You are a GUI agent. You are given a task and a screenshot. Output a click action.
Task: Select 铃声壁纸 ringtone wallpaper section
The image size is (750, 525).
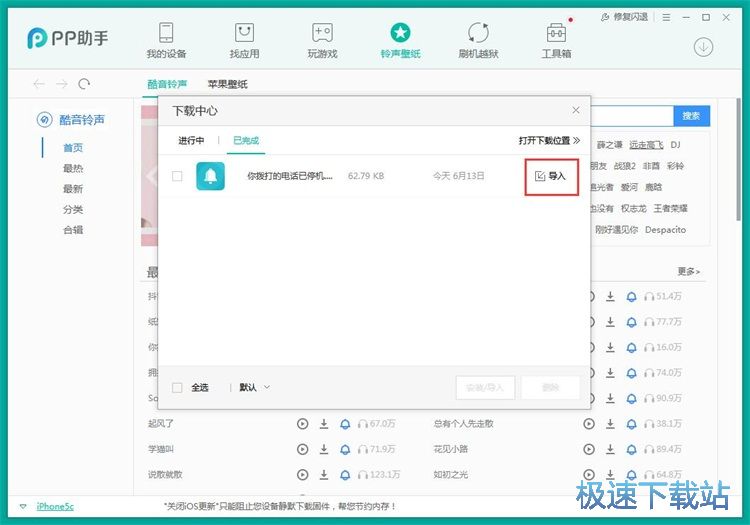point(400,41)
